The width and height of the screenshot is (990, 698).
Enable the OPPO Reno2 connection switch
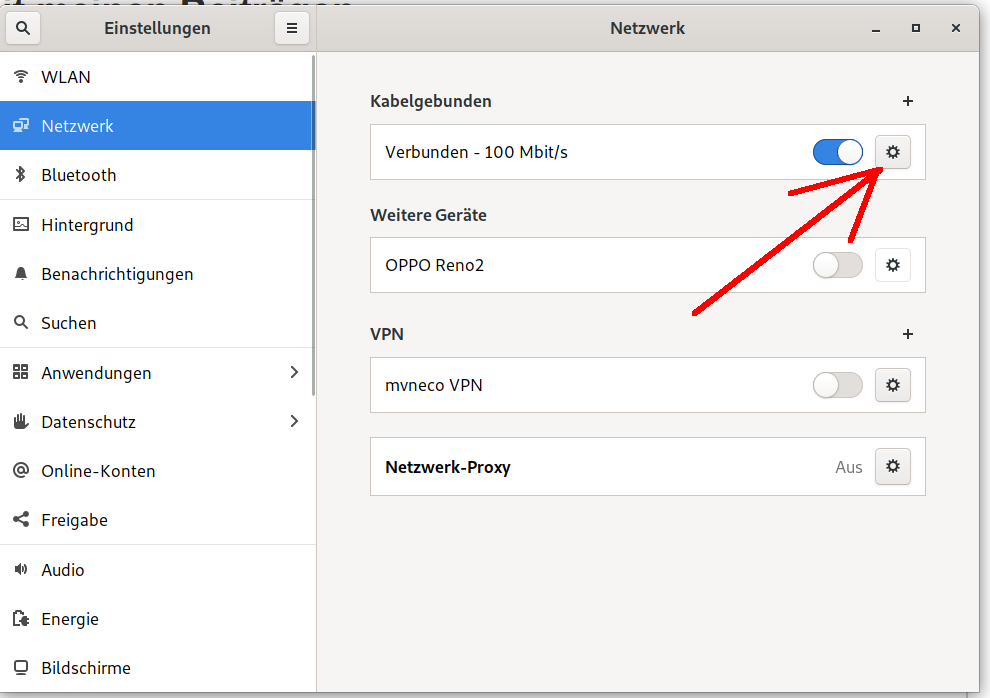coord(837,265)
